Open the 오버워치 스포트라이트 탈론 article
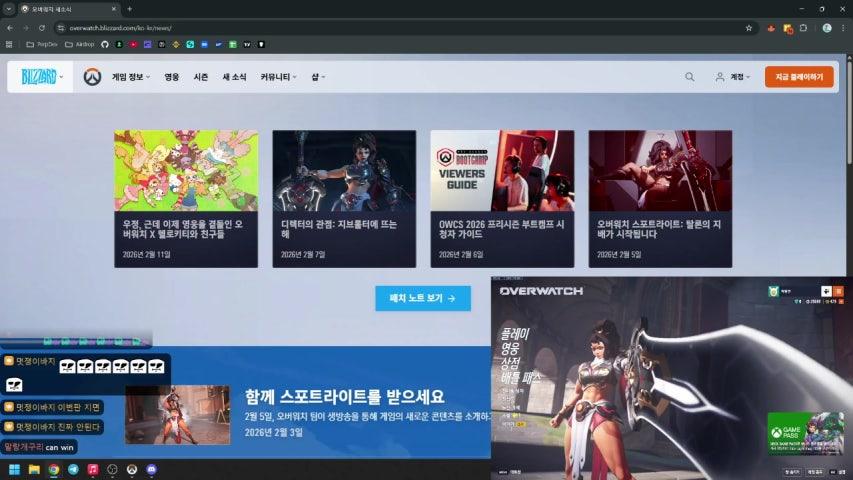 pos(660,199)
